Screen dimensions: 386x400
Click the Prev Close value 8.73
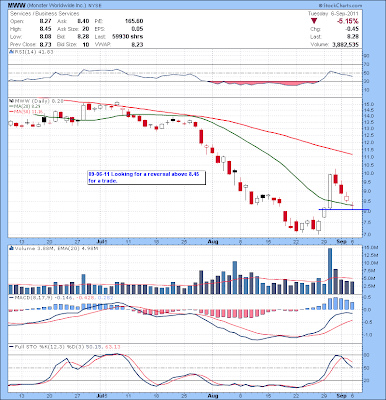pyautogui.click(x=46, y=44)
